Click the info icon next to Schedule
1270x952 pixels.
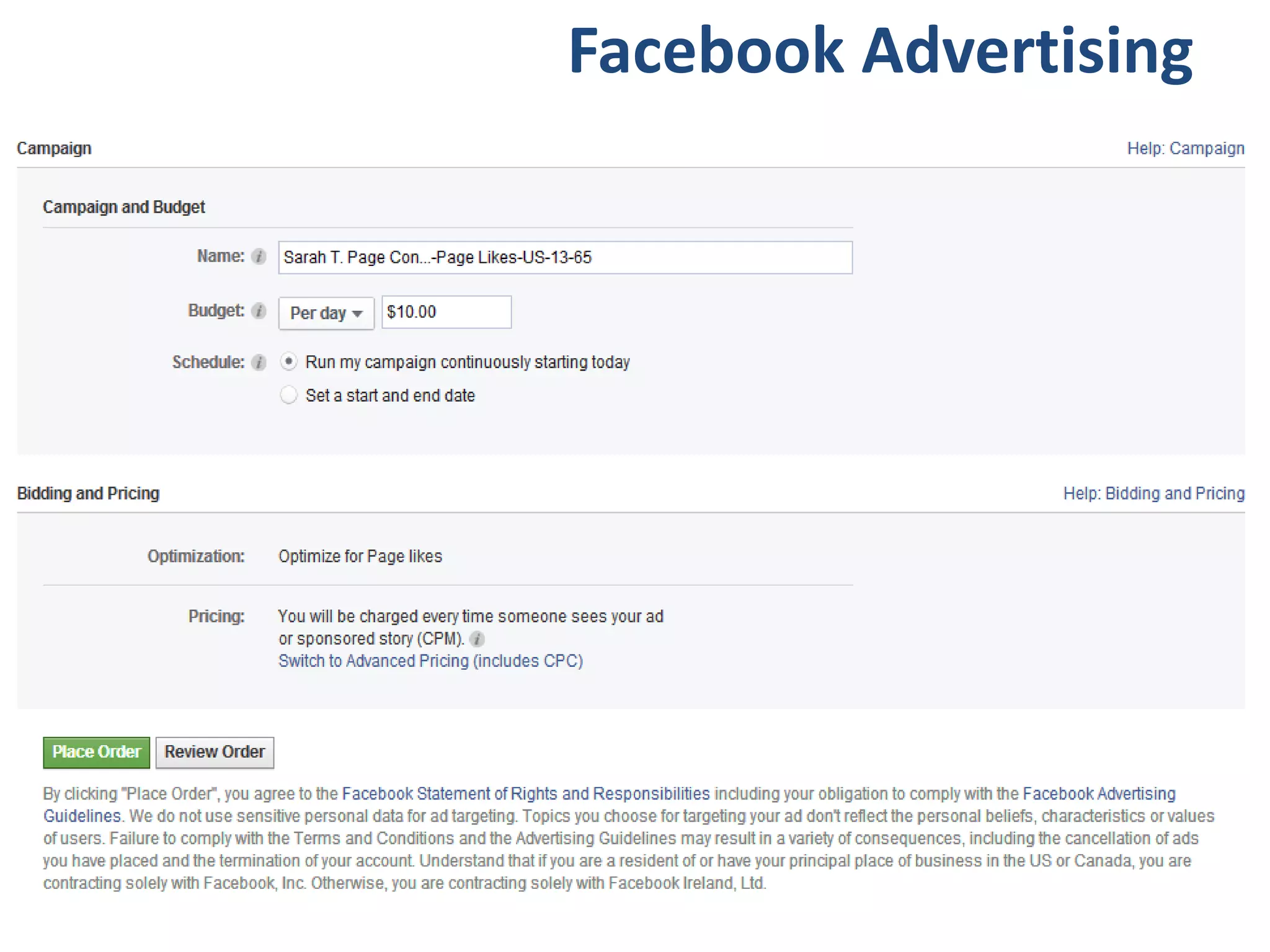[259, 363]
